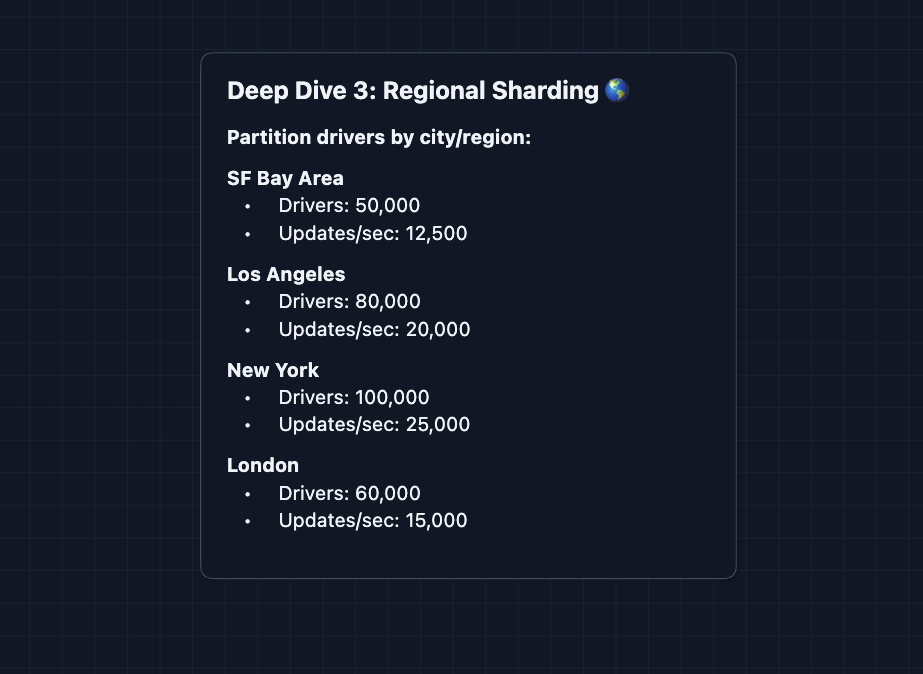The image size is (923, 674).
Task: Click the London heading
Action: tap(263, 465)
